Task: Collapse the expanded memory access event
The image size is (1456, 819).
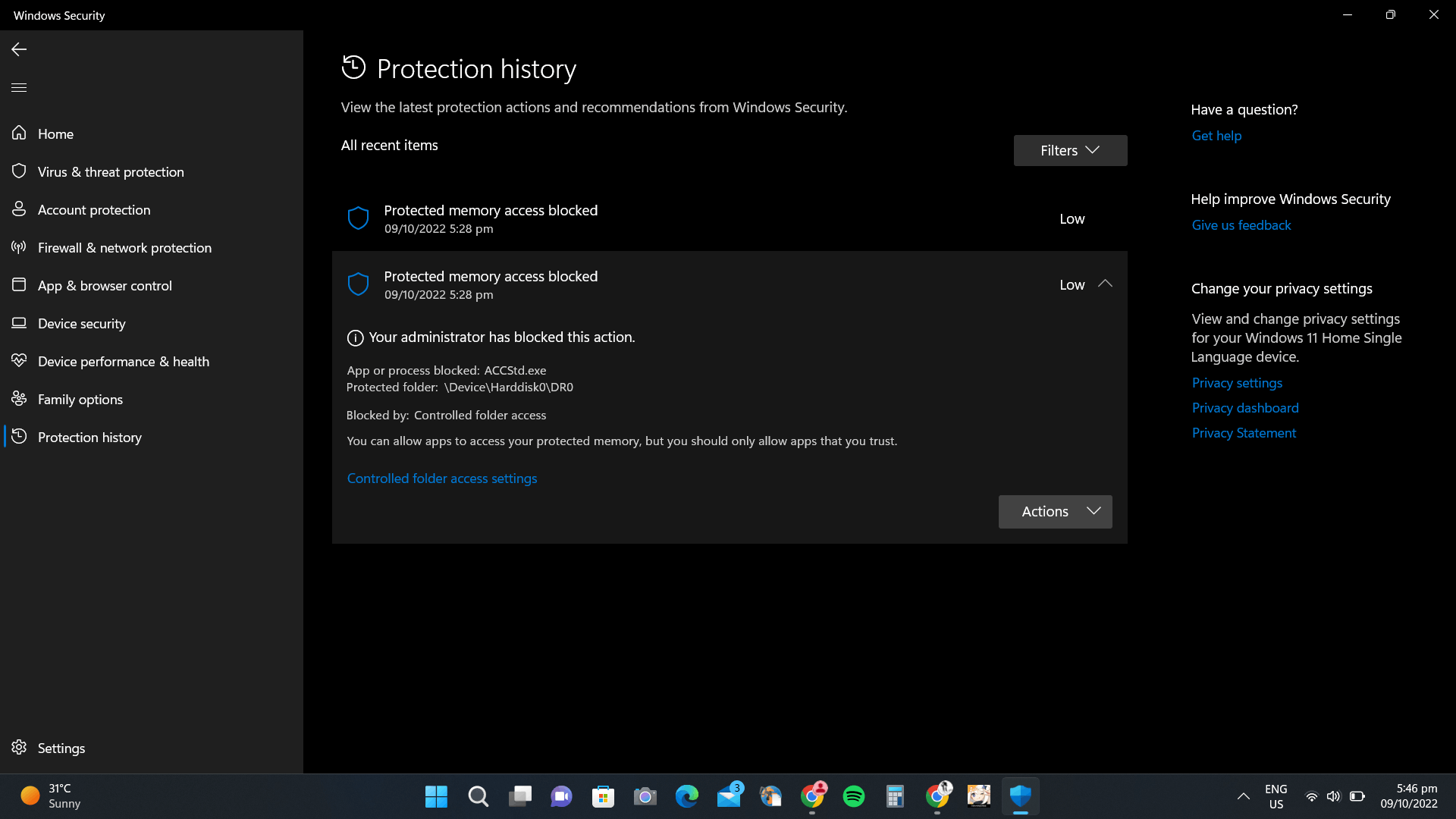Action: [1105, 284]
